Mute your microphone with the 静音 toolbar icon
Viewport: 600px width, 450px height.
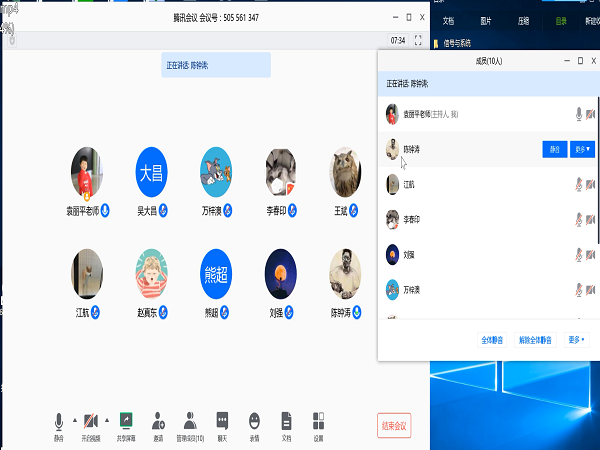click(x=59, y=422)
